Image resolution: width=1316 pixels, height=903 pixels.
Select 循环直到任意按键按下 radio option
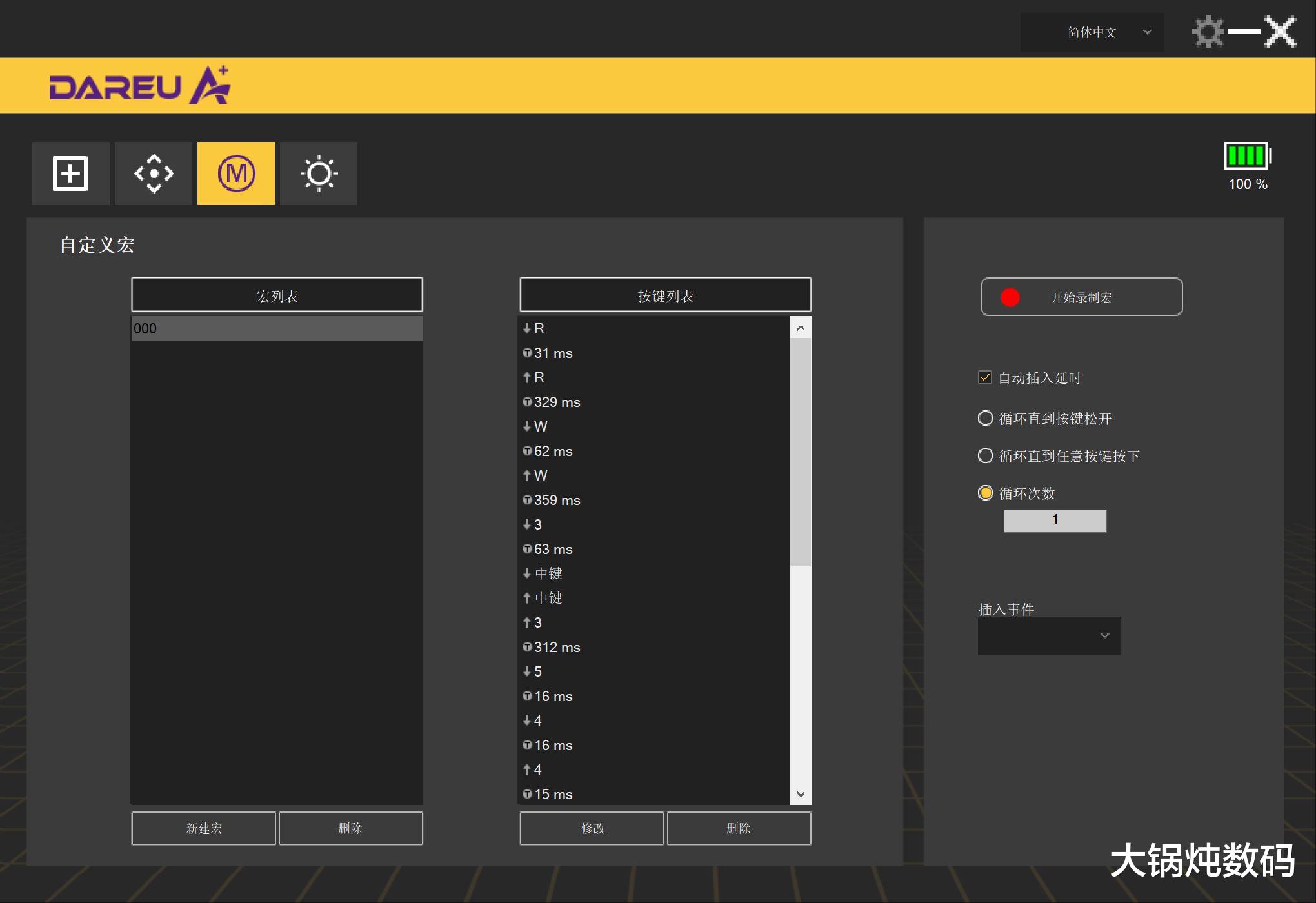click(x=986, y=455)
